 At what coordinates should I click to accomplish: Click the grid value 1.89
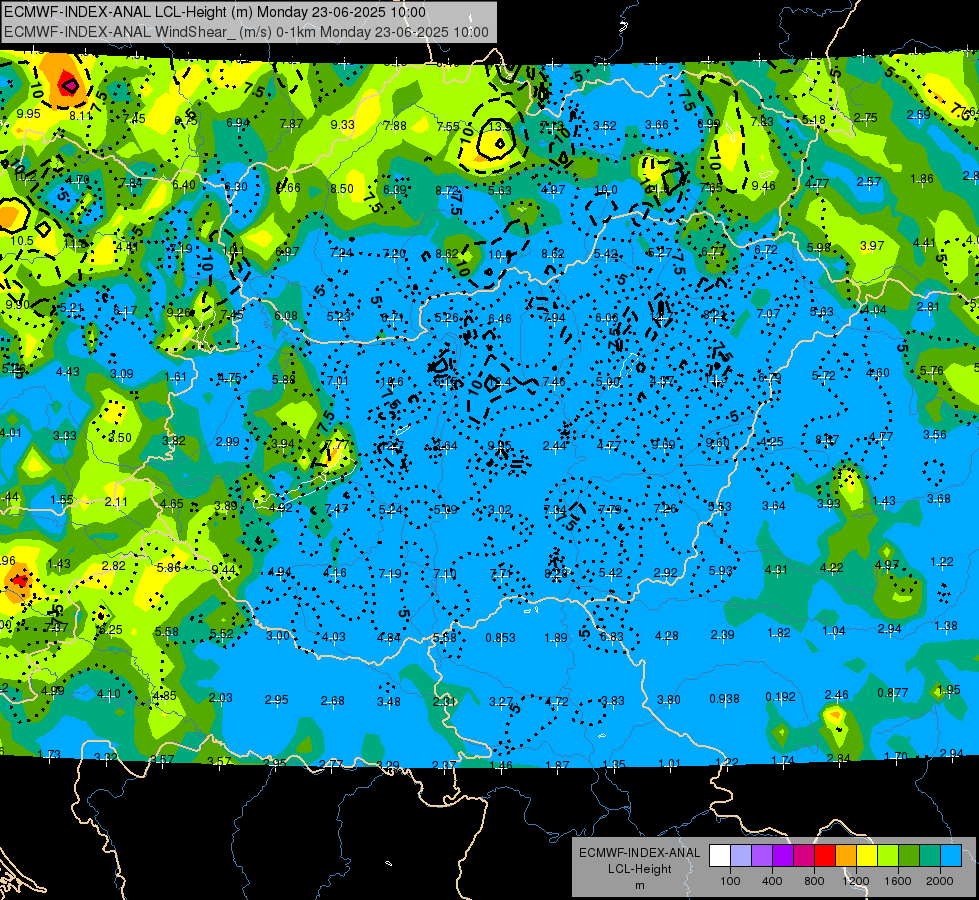point(556,637)
